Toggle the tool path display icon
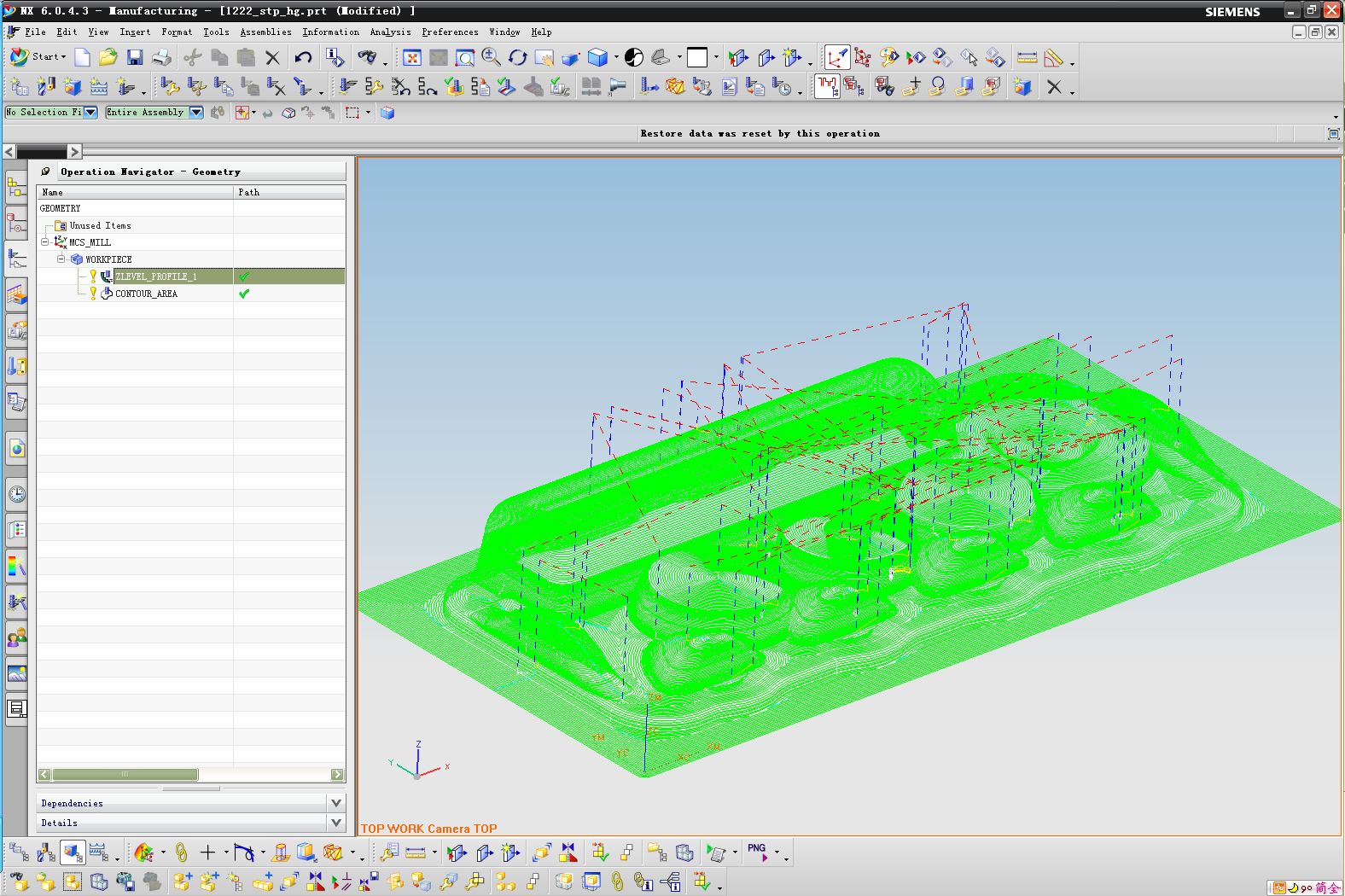 pos(827,86)
